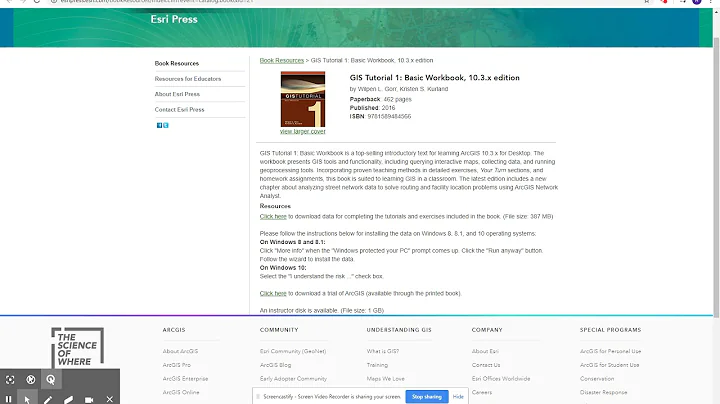This screenshot has height=404, width=720.
Task: Open ArcGIS Enterprise footer link
Action: [x=185, y=379]
